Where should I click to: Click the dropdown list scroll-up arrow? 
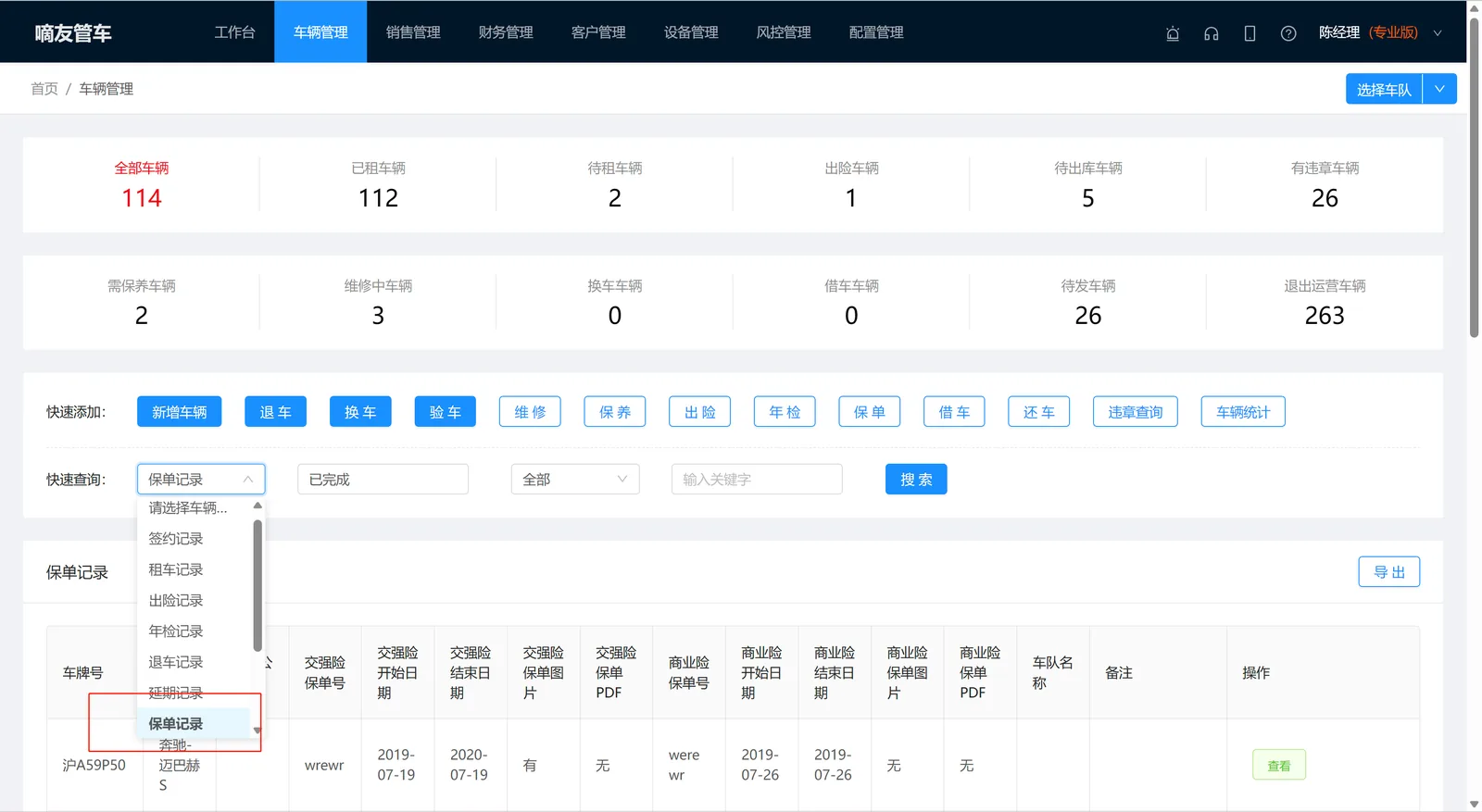tap(257, 506)
